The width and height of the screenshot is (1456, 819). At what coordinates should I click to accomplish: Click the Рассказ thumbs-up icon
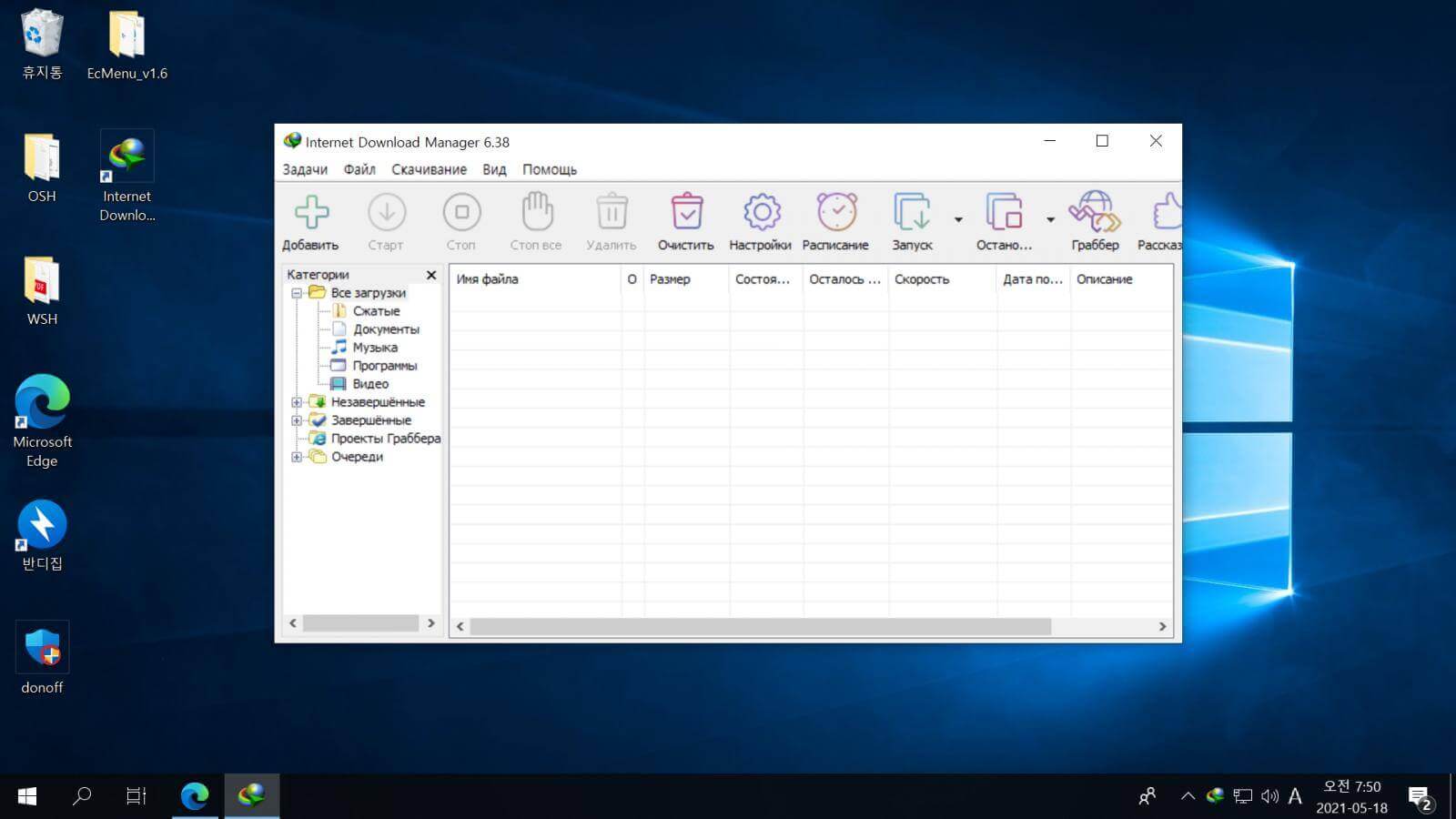pos(1167,211)
